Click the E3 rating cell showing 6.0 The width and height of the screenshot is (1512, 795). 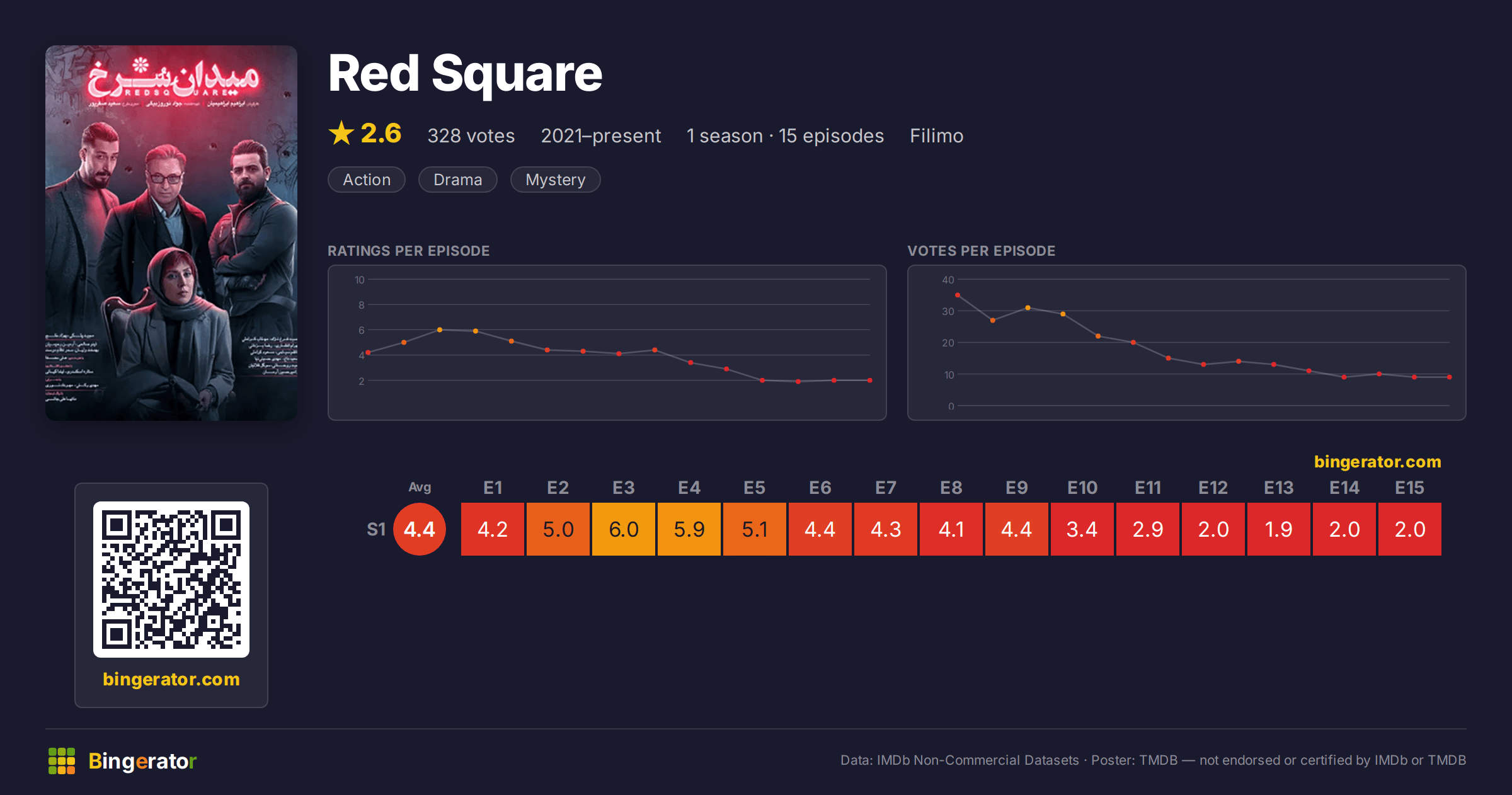point(624,529)
